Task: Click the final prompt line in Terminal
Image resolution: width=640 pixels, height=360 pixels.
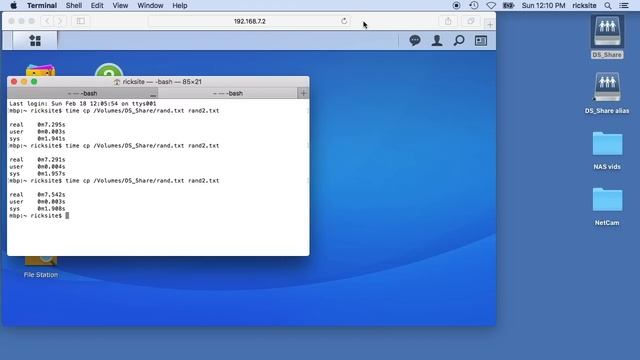Action: [x=39, y=216]
